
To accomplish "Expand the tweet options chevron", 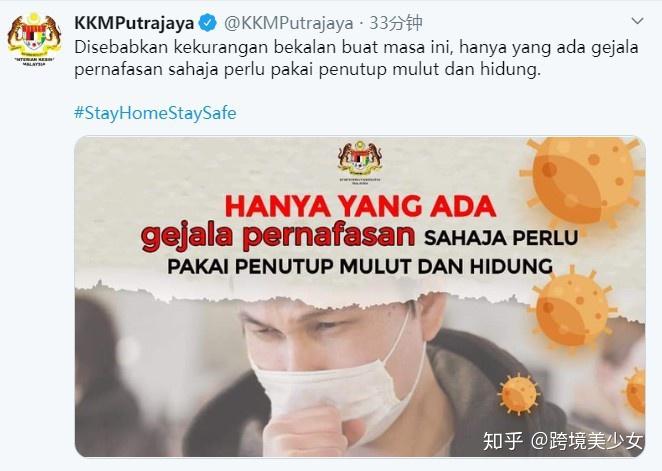I will pos(637,20).
